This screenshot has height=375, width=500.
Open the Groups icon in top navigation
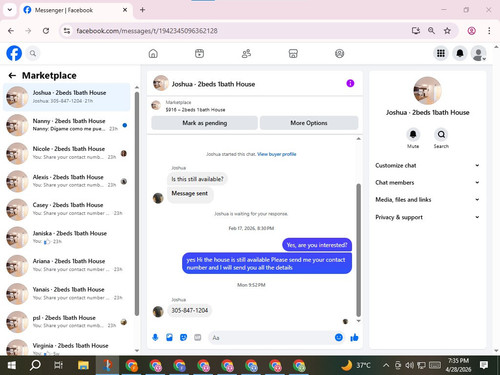tap(339, 53)
